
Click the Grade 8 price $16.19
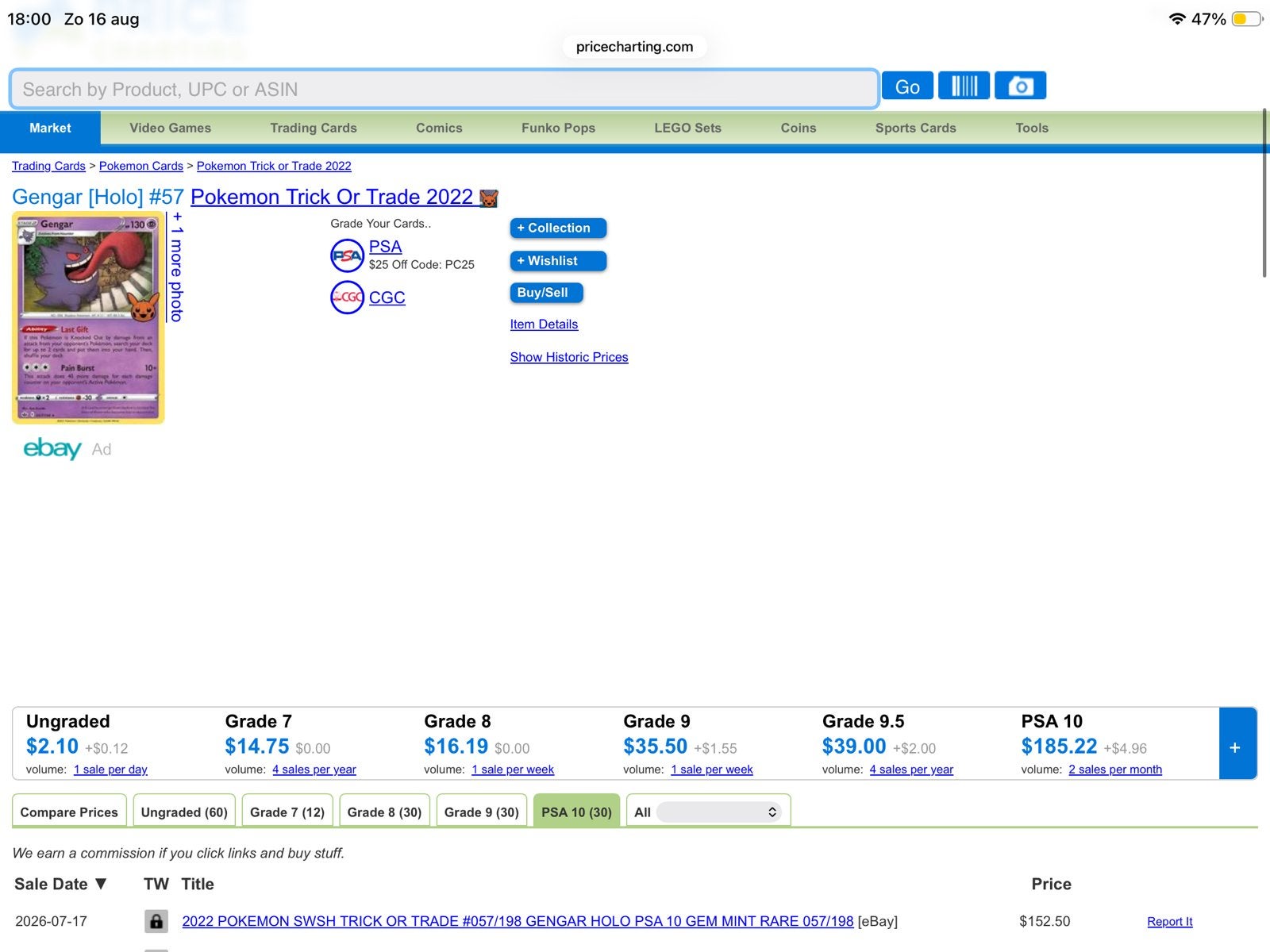point(456,747)
